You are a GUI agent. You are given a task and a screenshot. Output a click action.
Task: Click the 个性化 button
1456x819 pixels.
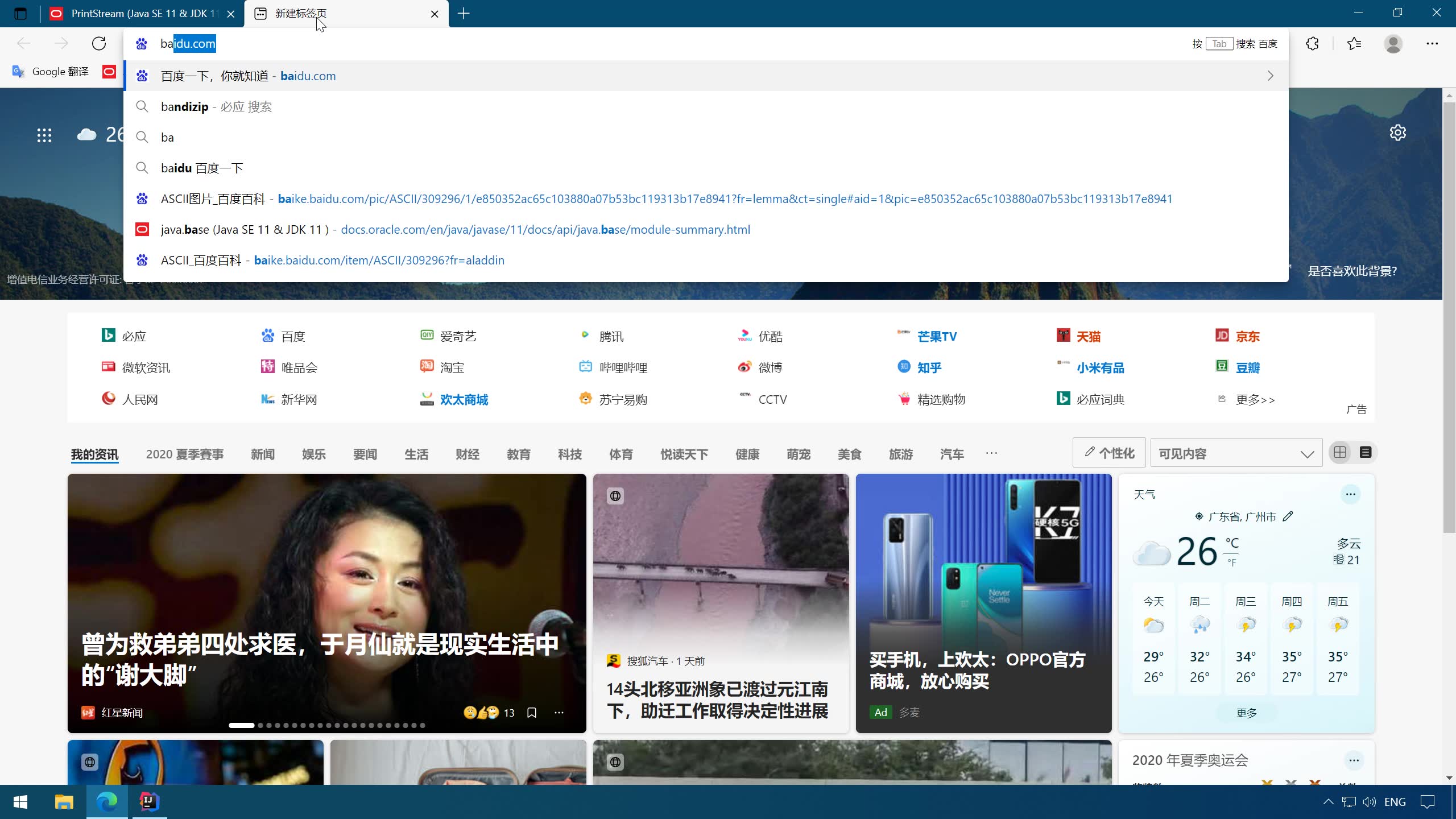[1109, 453]
